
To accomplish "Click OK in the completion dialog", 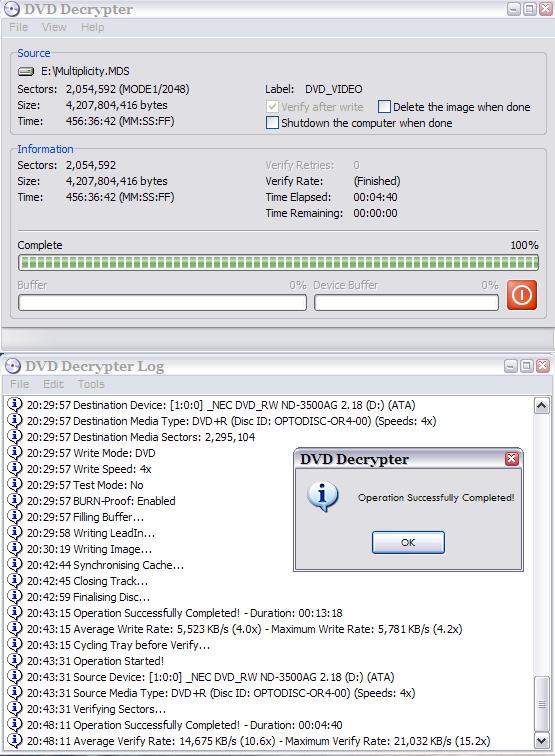I will [408, 542].
